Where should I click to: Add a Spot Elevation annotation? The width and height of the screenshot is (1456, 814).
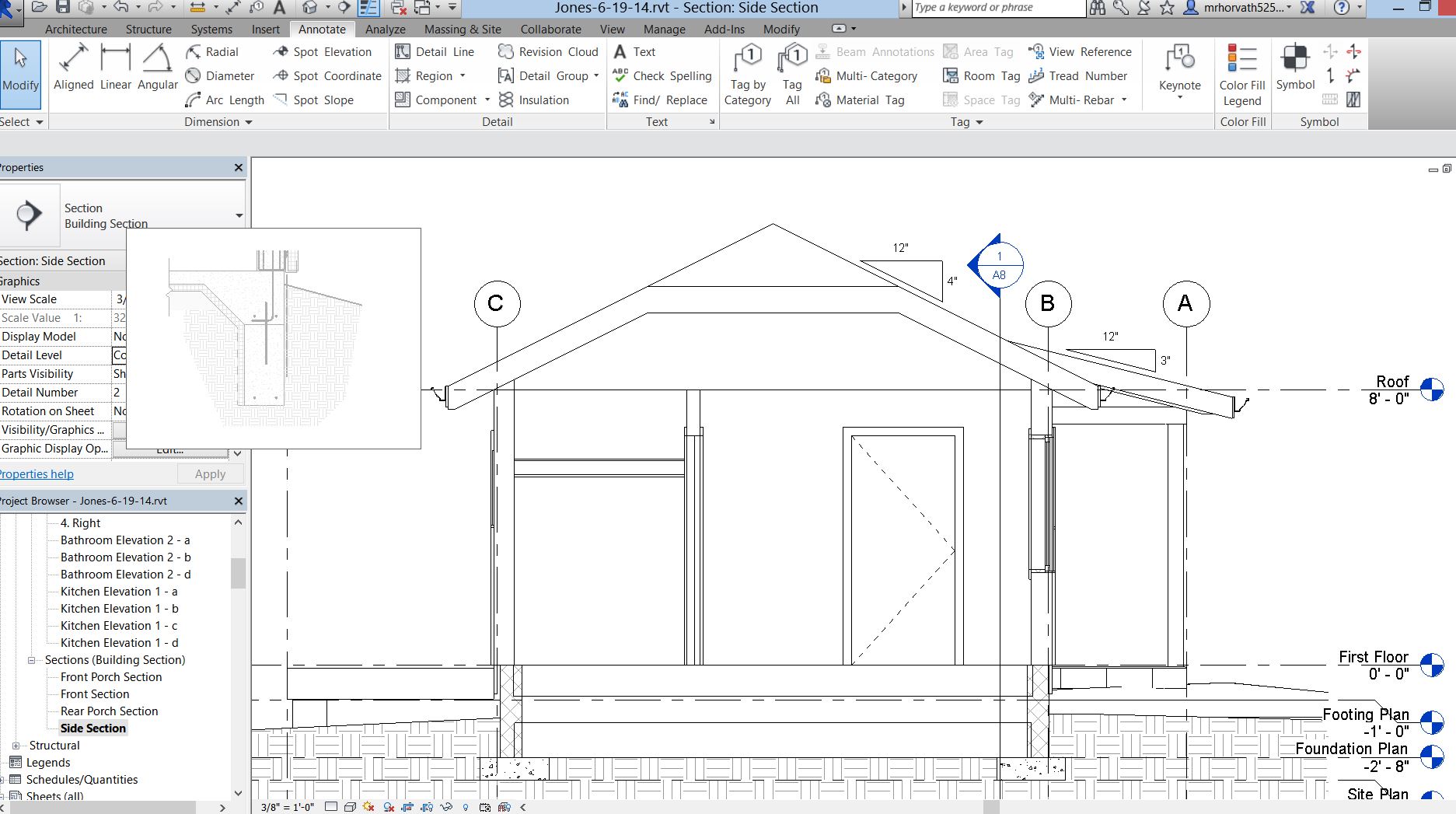coord(323,52)
